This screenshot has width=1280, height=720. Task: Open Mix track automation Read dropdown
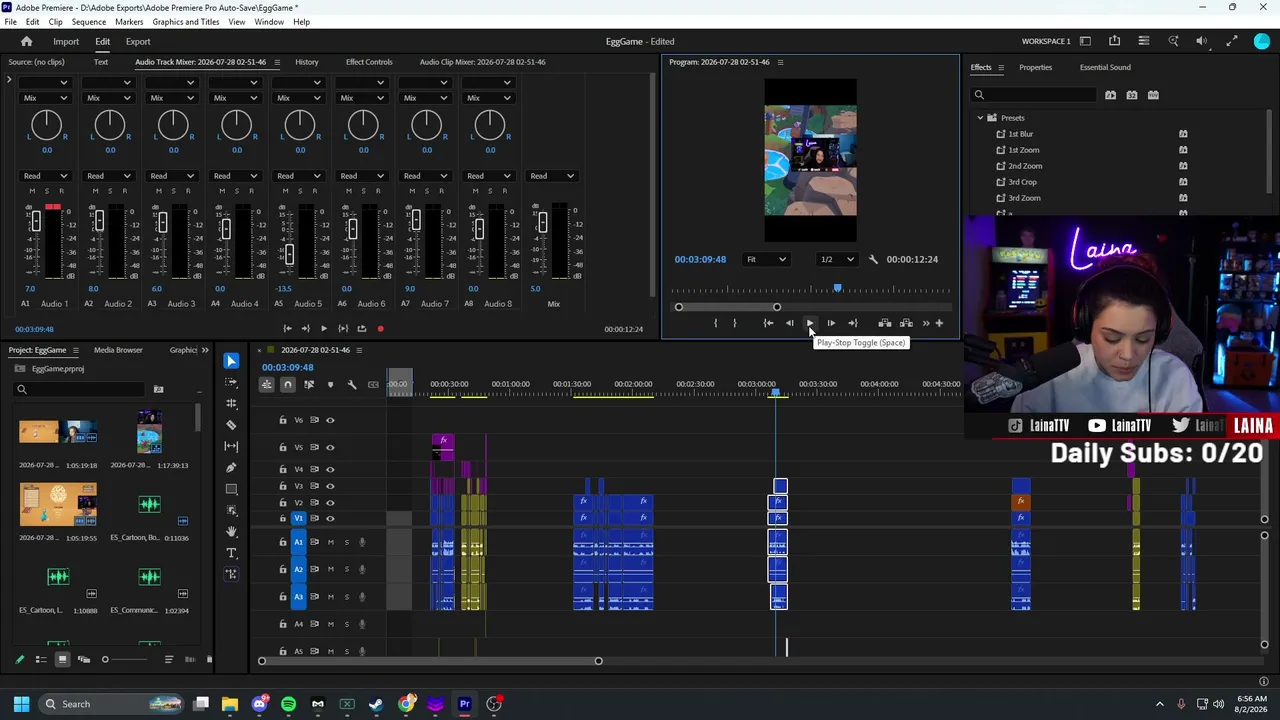point(552,176)
